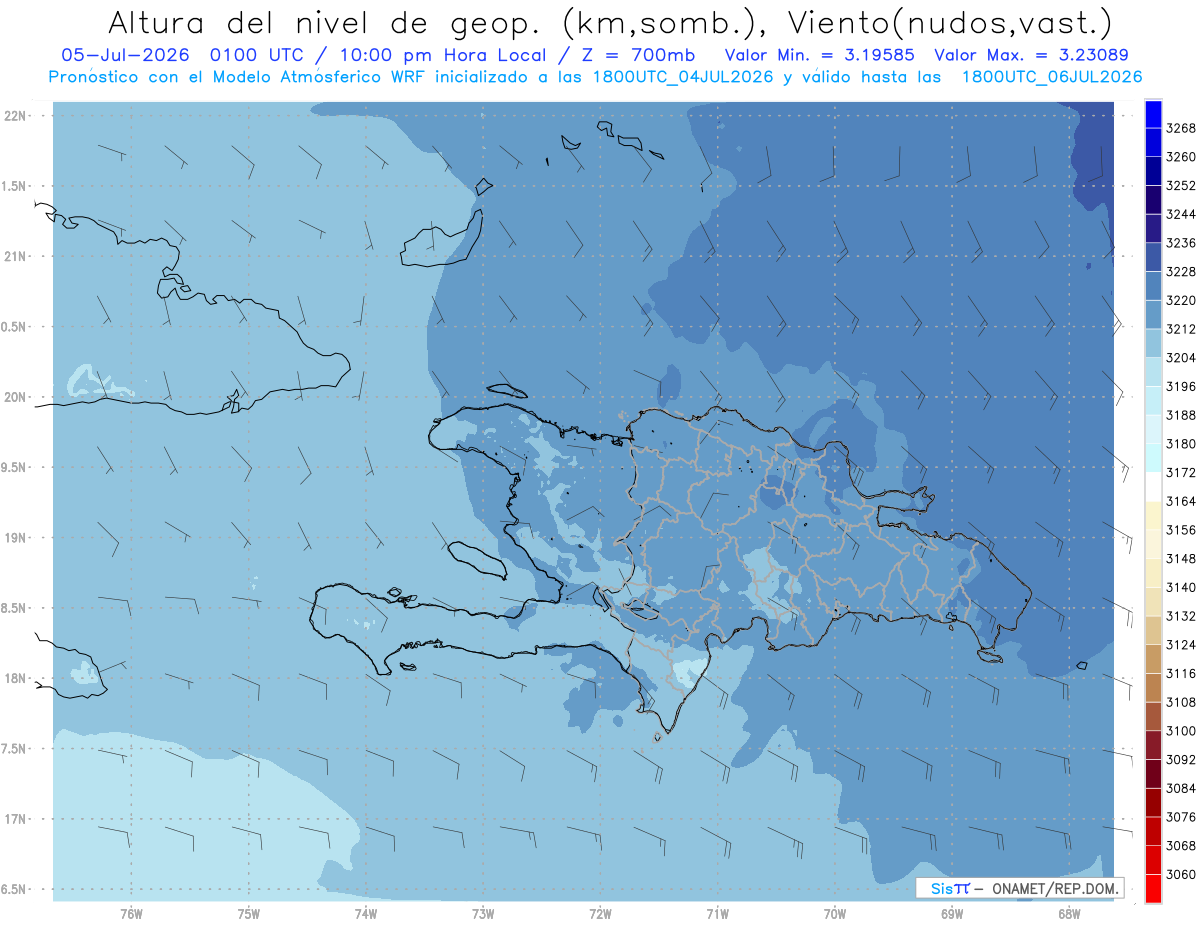Click the '72W' longitude label
This screenshot has width=1200, height=927.
[x=601, y=913]
